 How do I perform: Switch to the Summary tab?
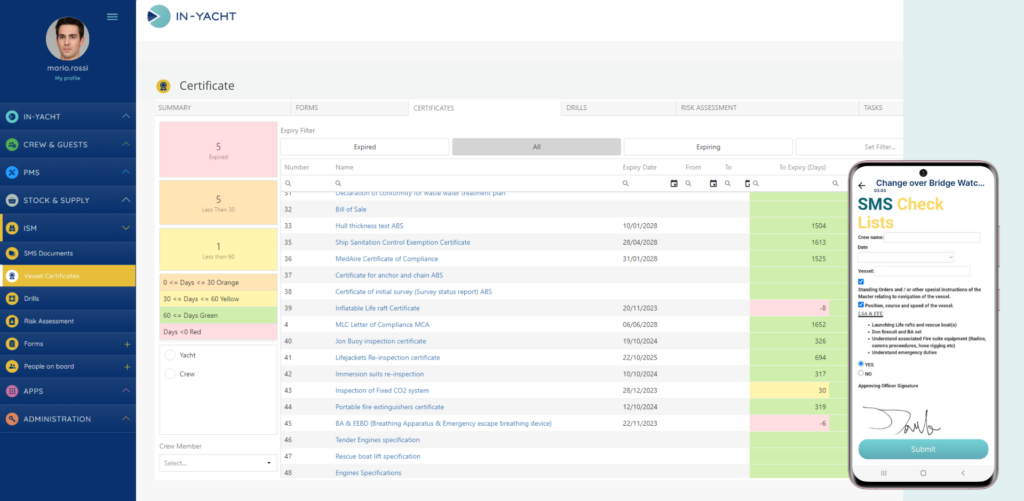click(x=222, y=108)
